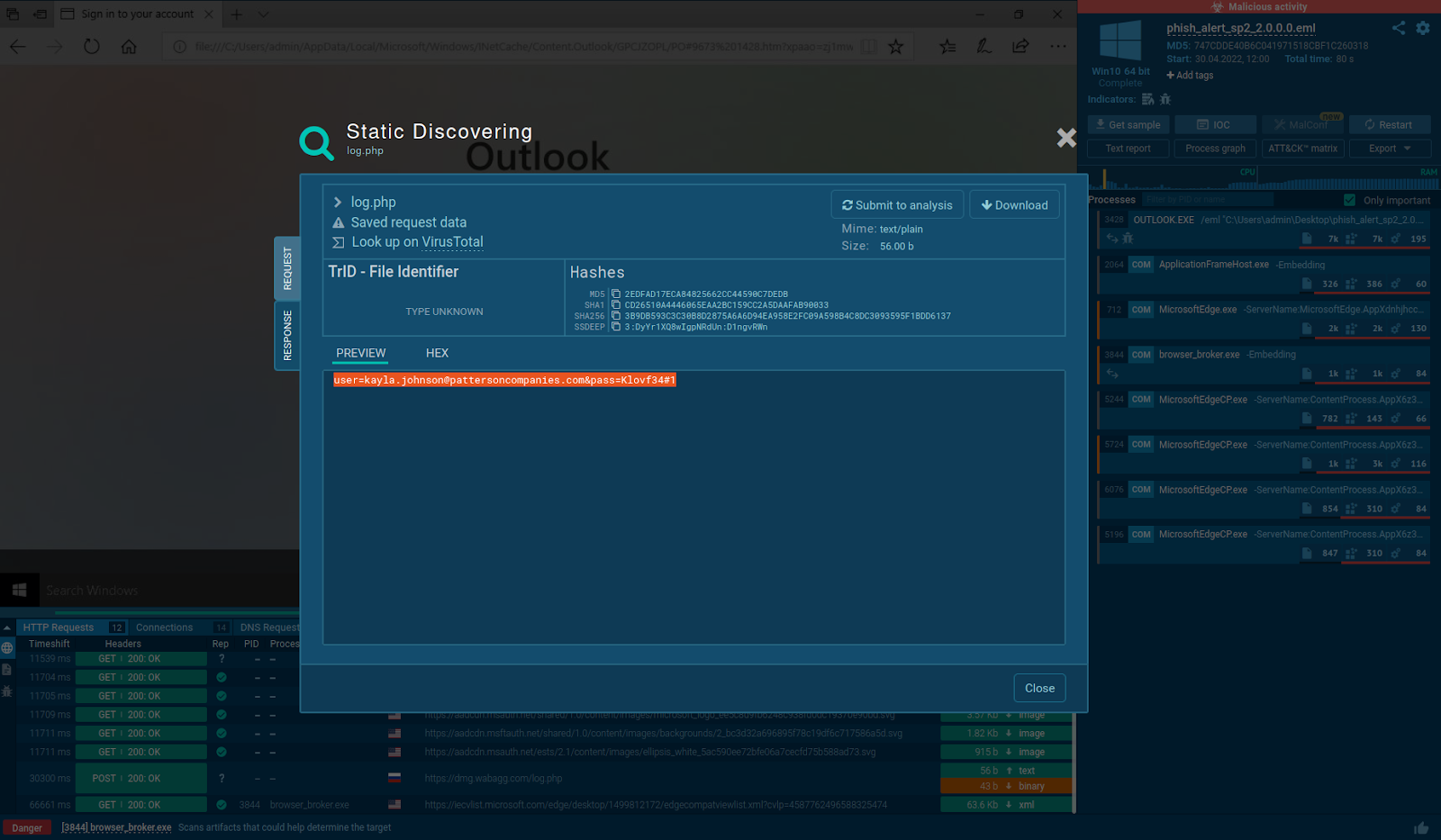Screen dimensions: 1441x840
Task: Click the thumbs up icon in the status bar
Action: [x=1421, y=827]
